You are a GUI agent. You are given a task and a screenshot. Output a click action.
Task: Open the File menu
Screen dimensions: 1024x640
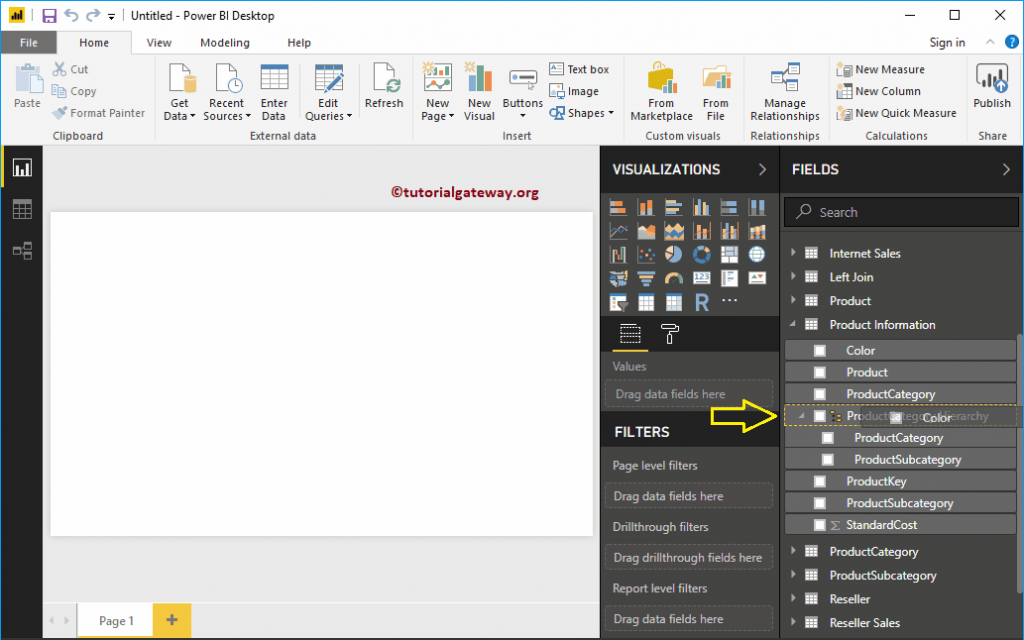coord(29,42)
